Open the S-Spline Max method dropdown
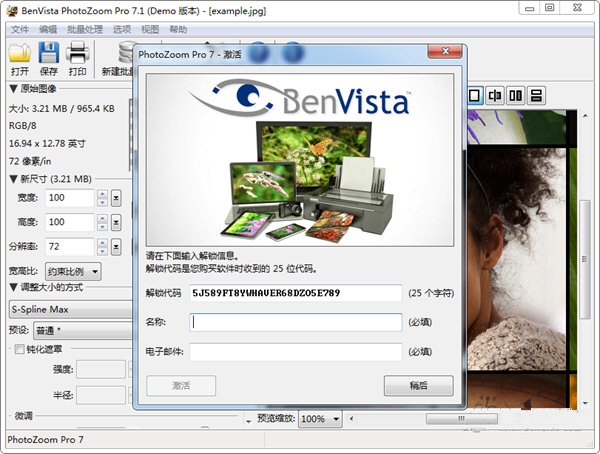Viewport: 600px width, 454px height. tap(70, 309)
